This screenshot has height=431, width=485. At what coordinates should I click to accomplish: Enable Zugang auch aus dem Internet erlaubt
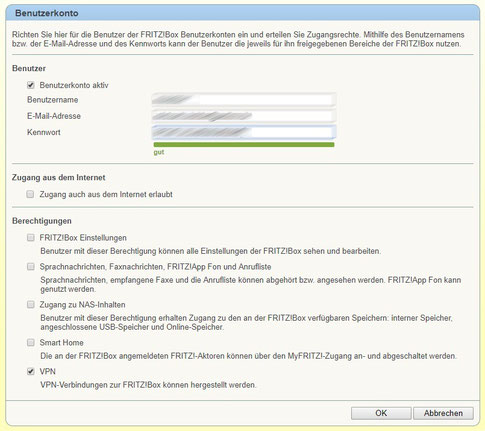(x=30, y=194)
